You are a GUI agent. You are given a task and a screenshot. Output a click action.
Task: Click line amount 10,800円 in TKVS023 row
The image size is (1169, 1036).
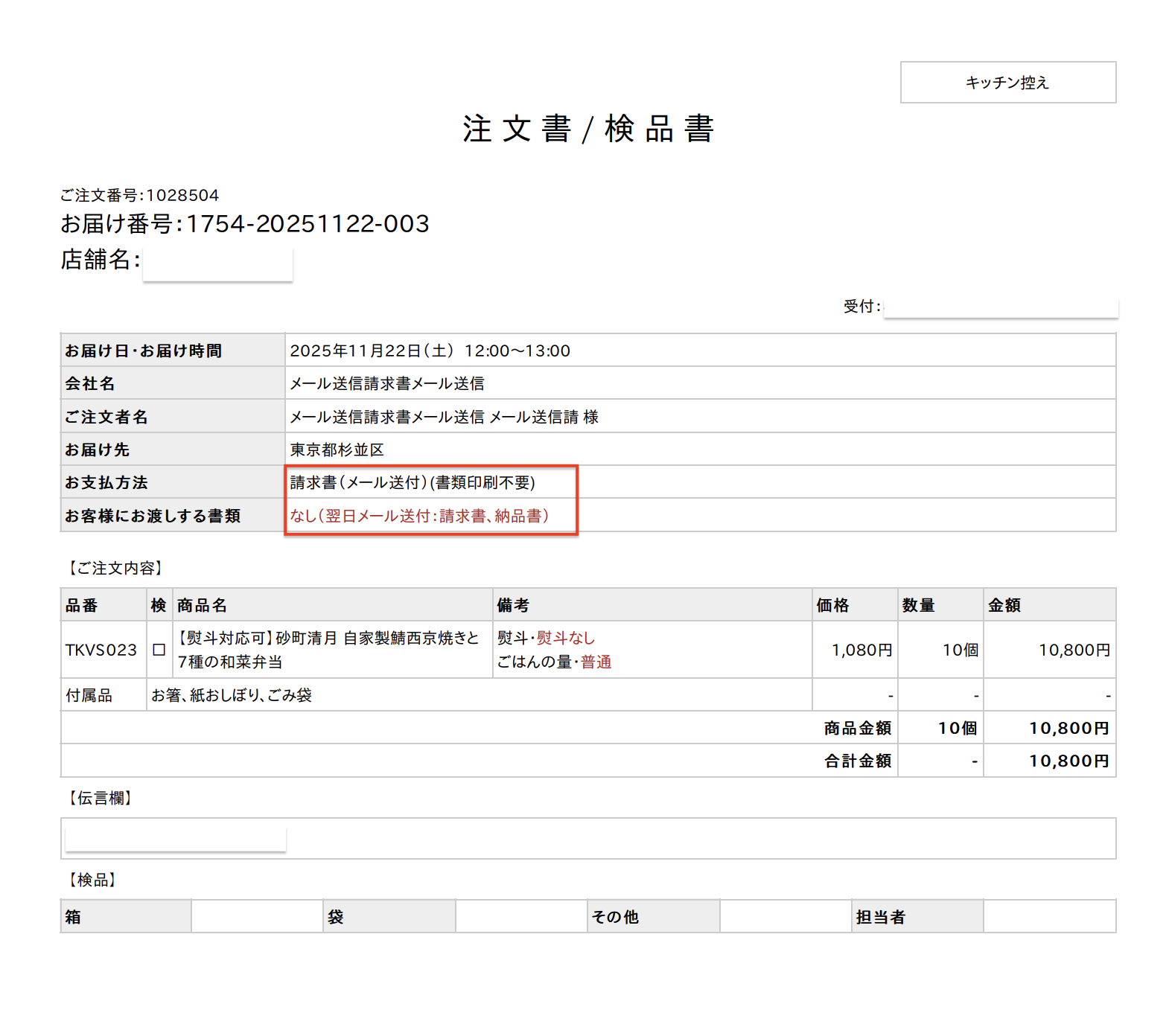tap(1074, 650)
